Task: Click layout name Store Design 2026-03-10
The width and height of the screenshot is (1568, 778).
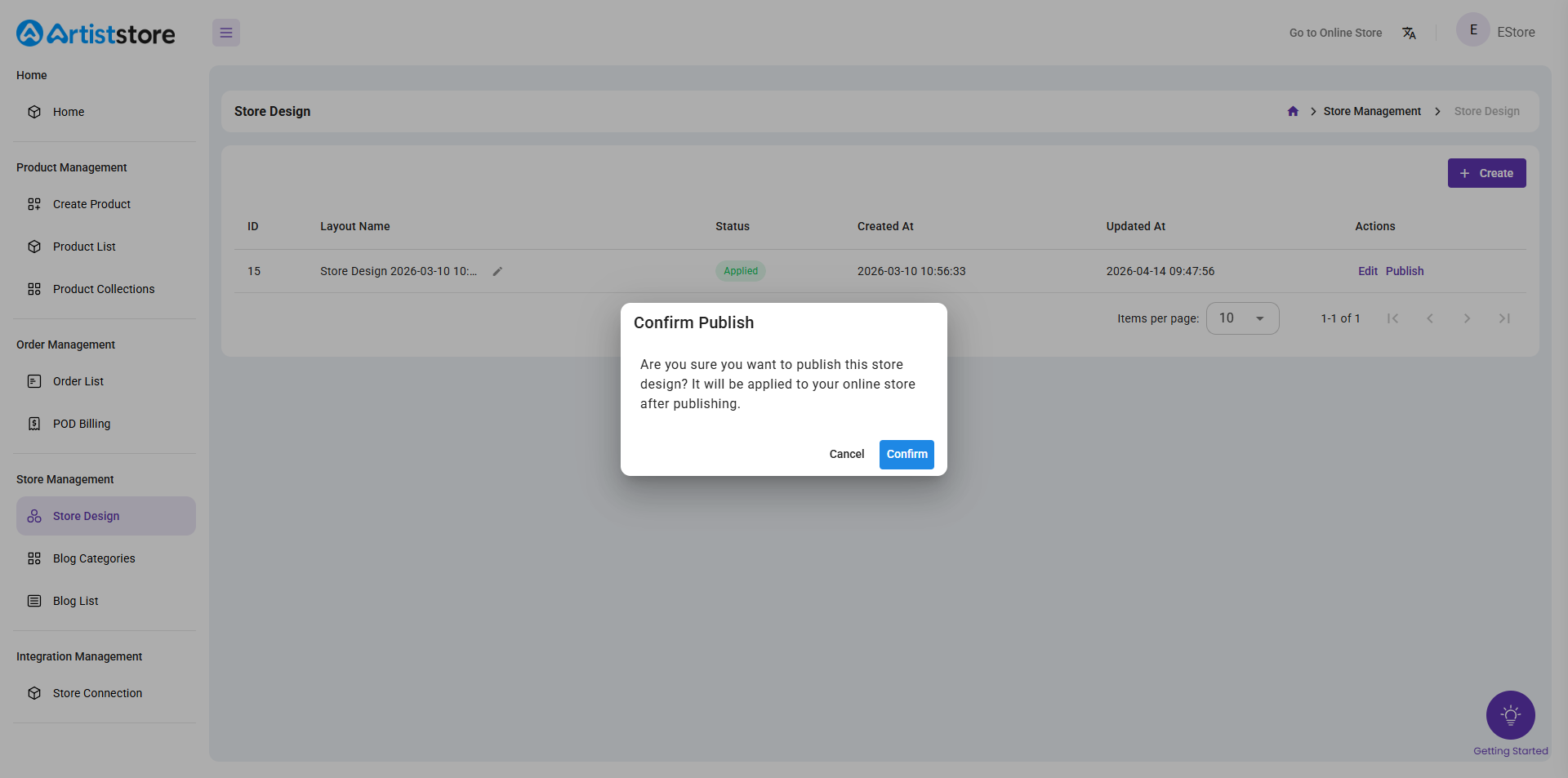Action: click(399, 271)
